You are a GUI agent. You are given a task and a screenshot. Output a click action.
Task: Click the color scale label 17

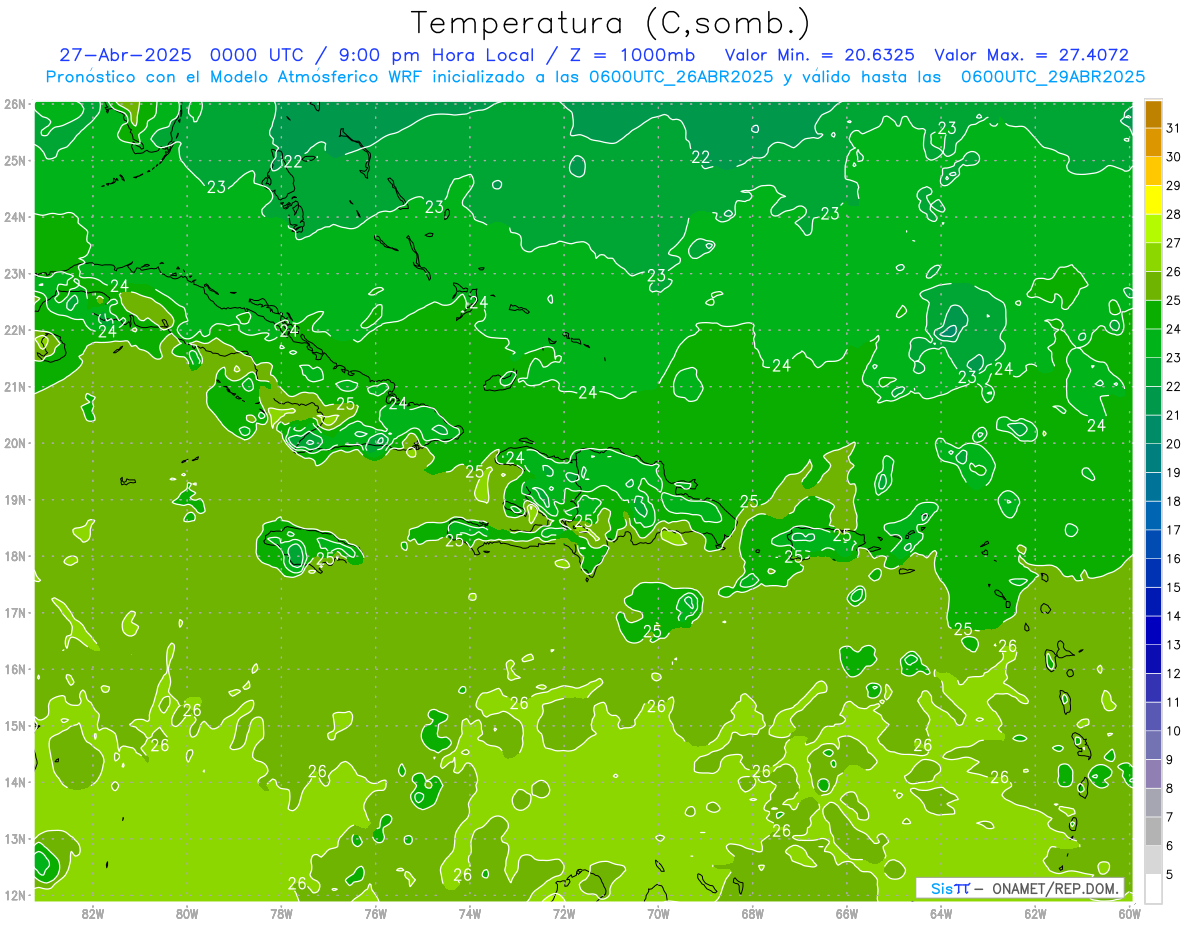pos(1173,529)
